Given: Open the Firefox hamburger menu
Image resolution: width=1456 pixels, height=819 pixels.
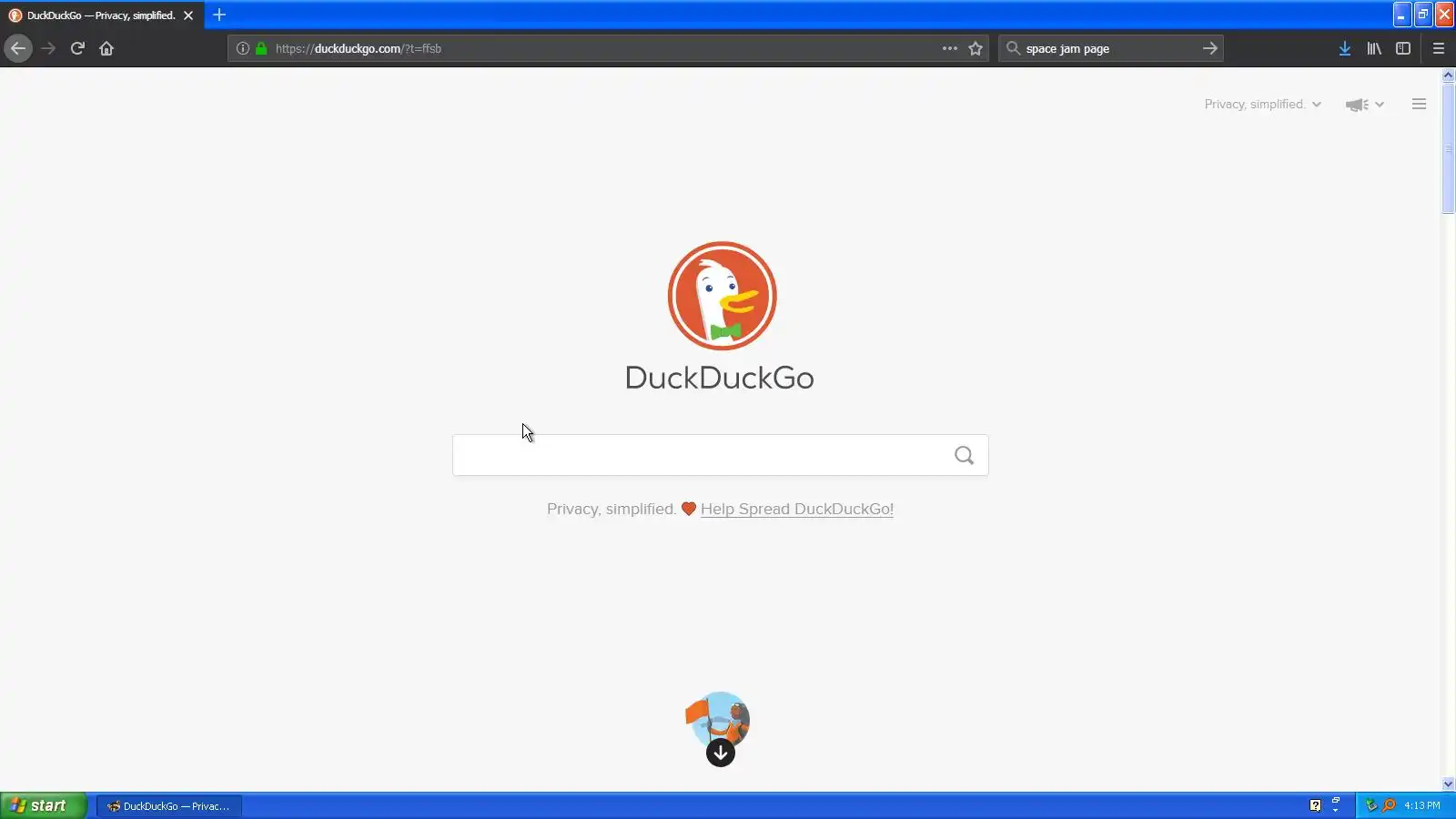Looking at the screenshot, I should 1439,48.
